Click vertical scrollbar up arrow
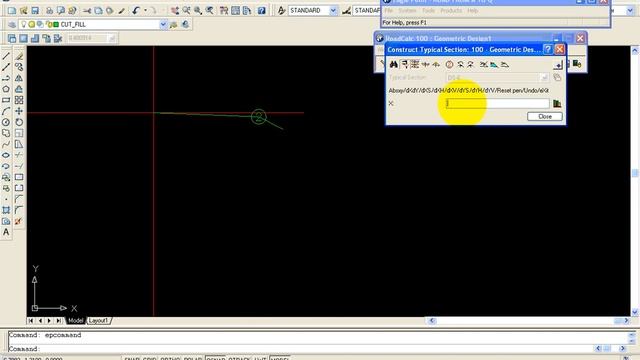 click(x=635, y=51)
